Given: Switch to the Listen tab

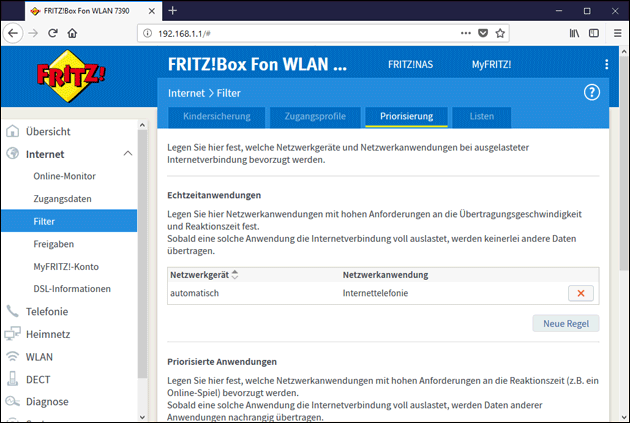Looking at the screenshot, I should (481, 117).
